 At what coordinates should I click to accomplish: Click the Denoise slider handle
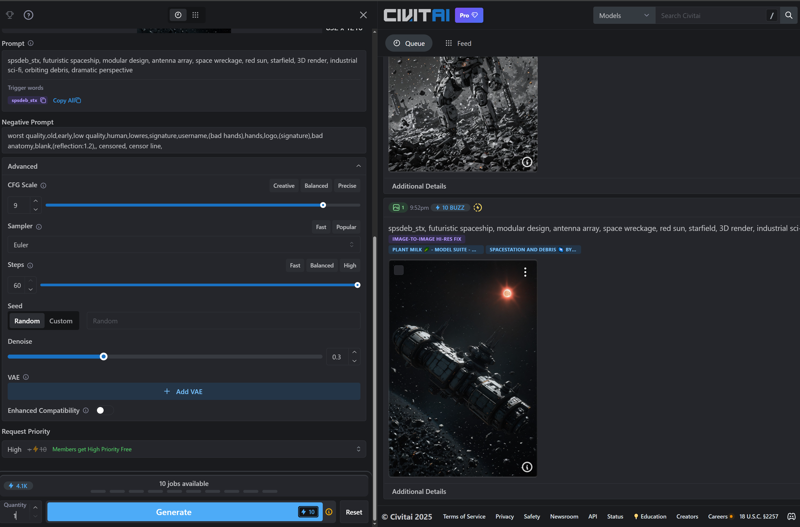click(x=103, y=357)
